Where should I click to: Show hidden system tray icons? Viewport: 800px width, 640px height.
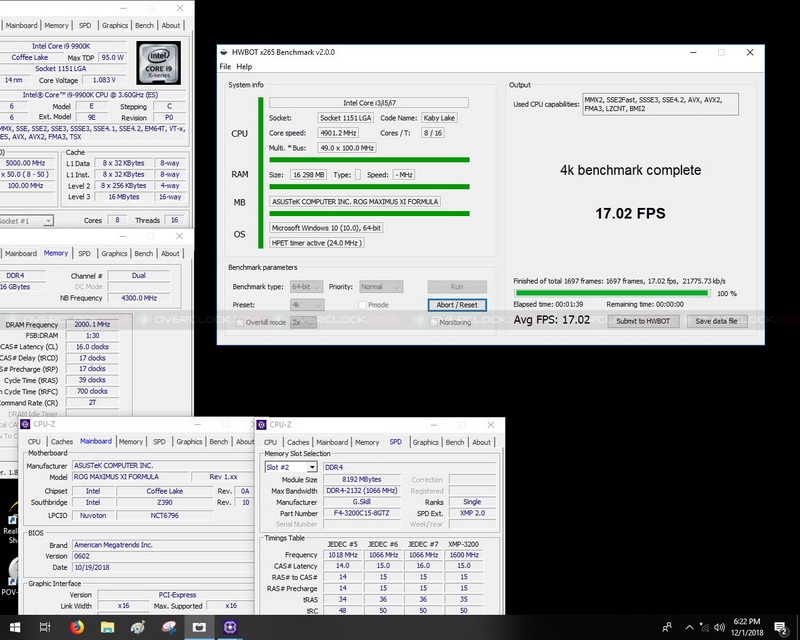[689, 627]
